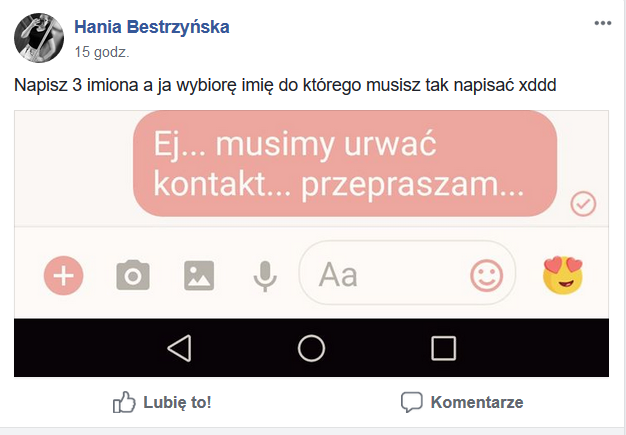Image resolution: width=626 pixels, height=435 pixels.
Task: Click the Lubię to! button
Action: pos(162,402)
